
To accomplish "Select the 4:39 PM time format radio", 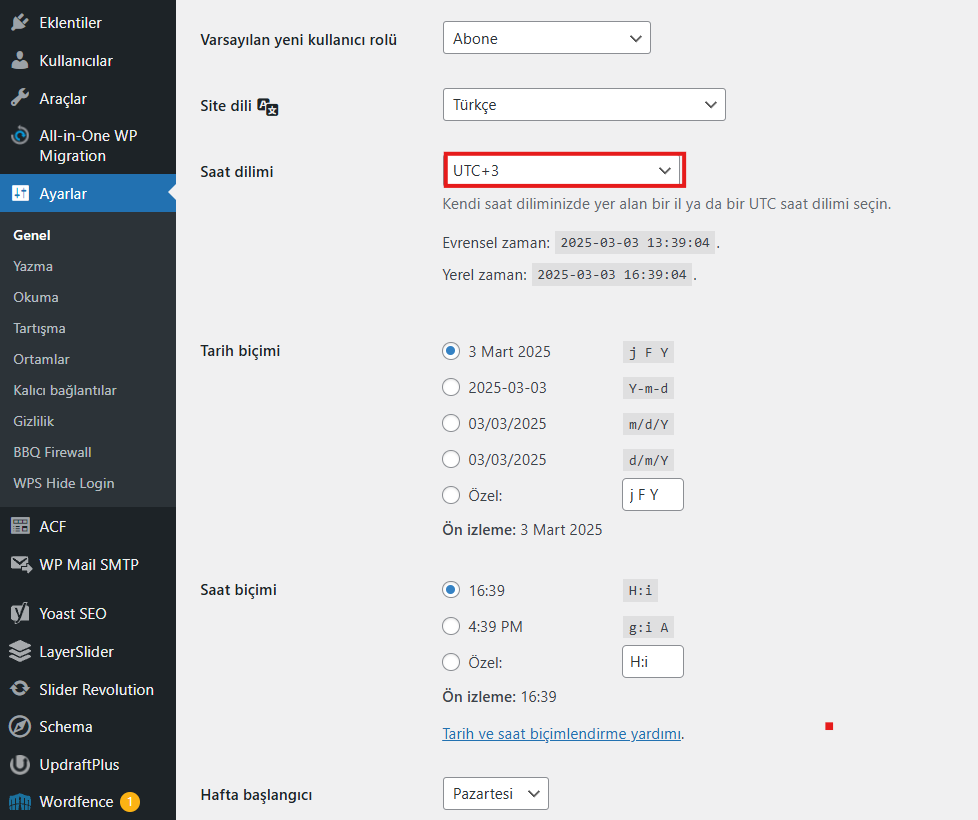I will coord(451,626).
